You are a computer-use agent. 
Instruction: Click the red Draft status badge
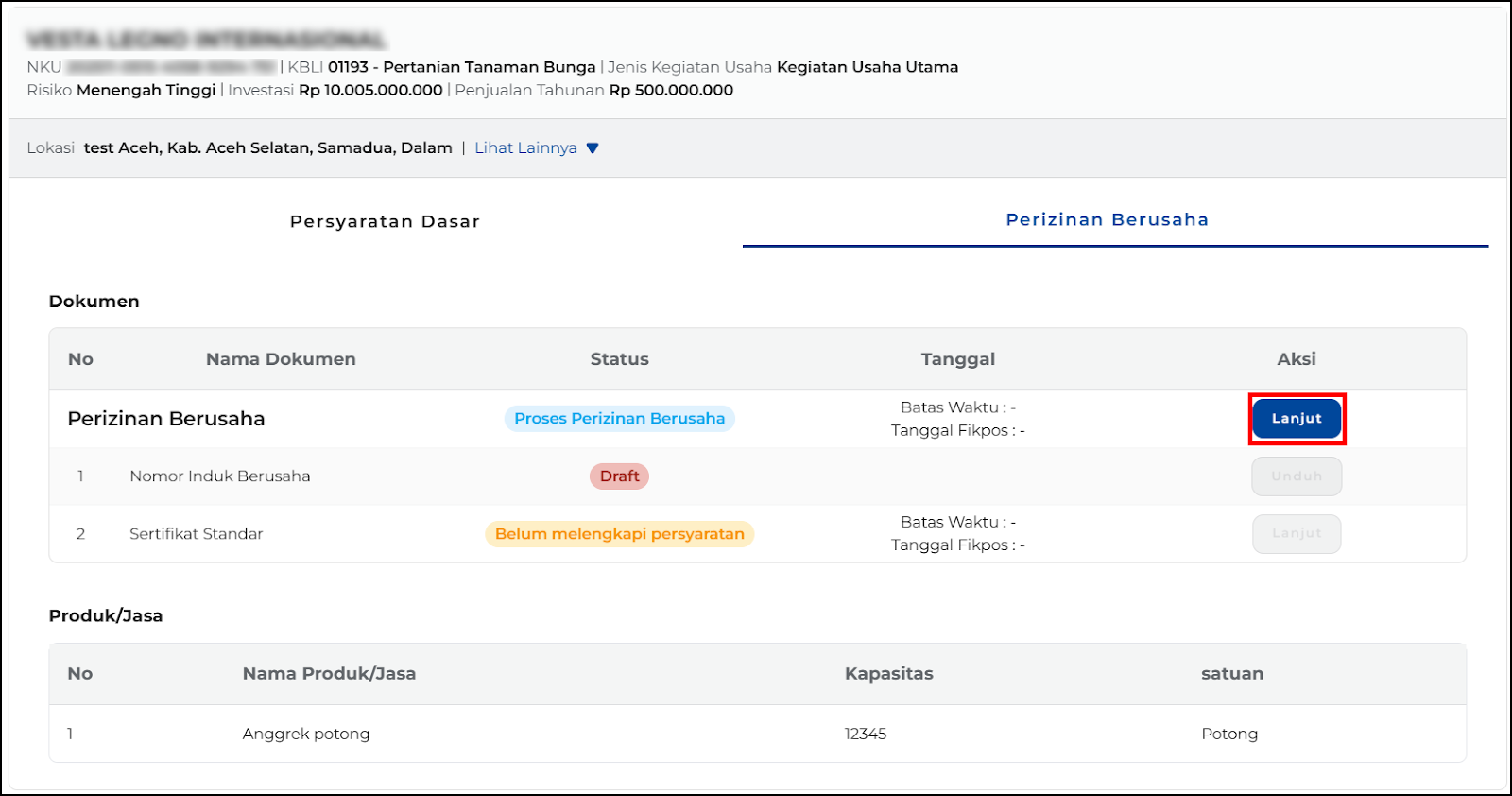coord(619,476)
